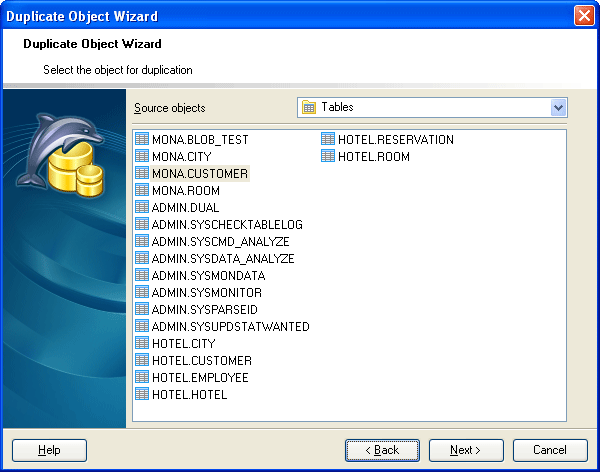Click the table icon beside MONA.BLOB_TEST
The width and height of the screenshot is (600, 472).
[142, 140]
